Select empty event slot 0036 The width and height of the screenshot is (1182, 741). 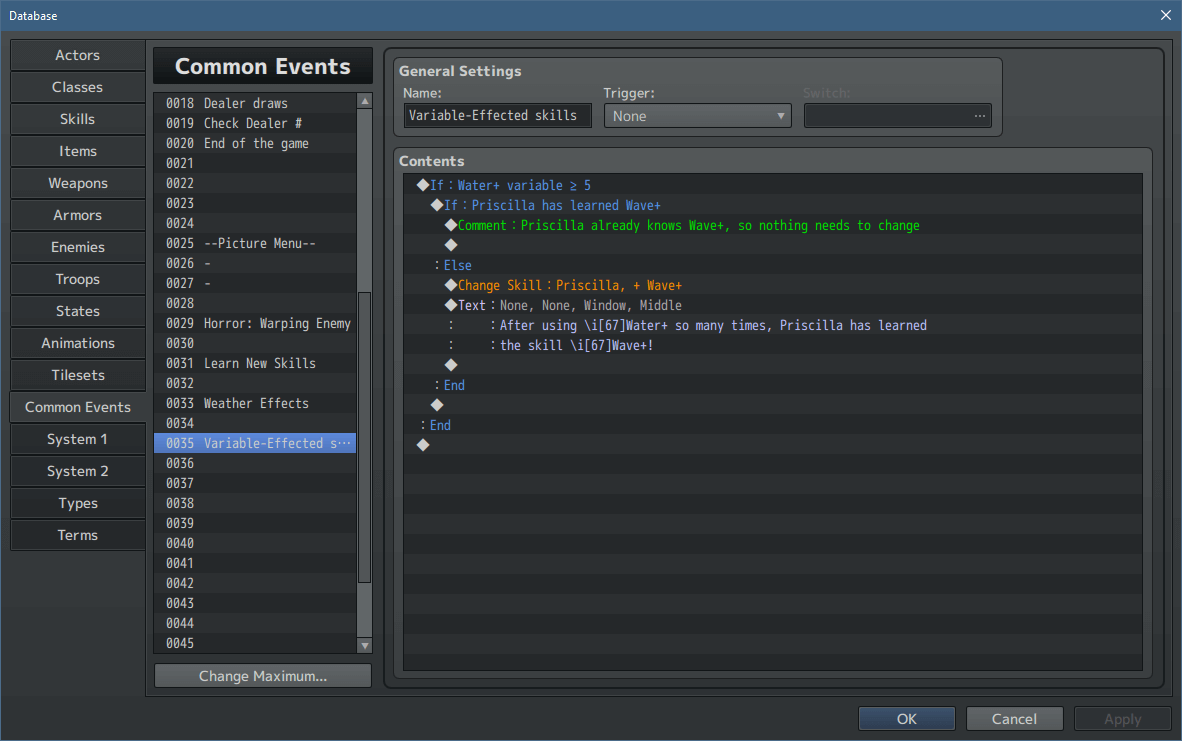coord(255,464)
